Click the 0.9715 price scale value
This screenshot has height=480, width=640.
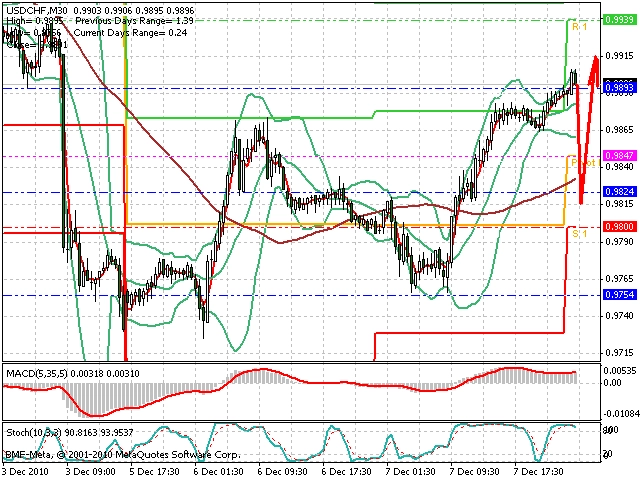point(620,353)
